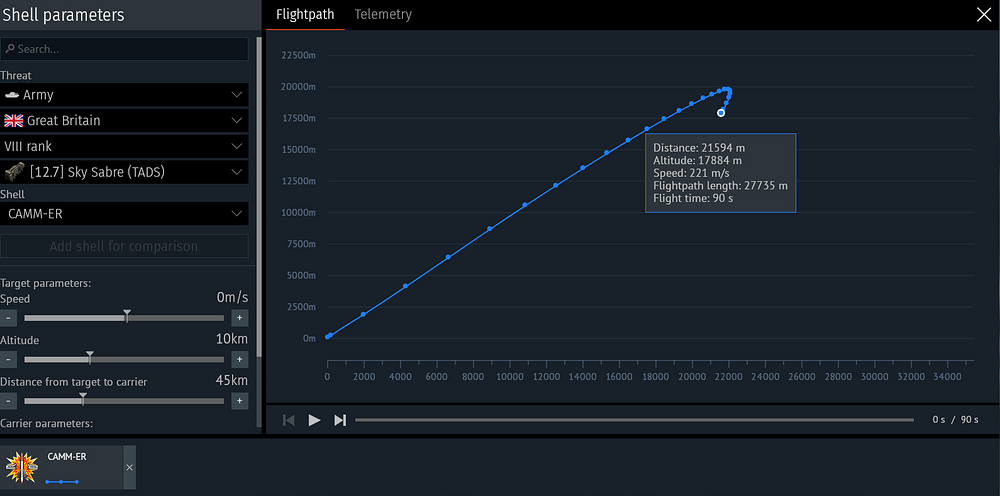
Task: Close the shell analysis window
Action: [984, 15]
